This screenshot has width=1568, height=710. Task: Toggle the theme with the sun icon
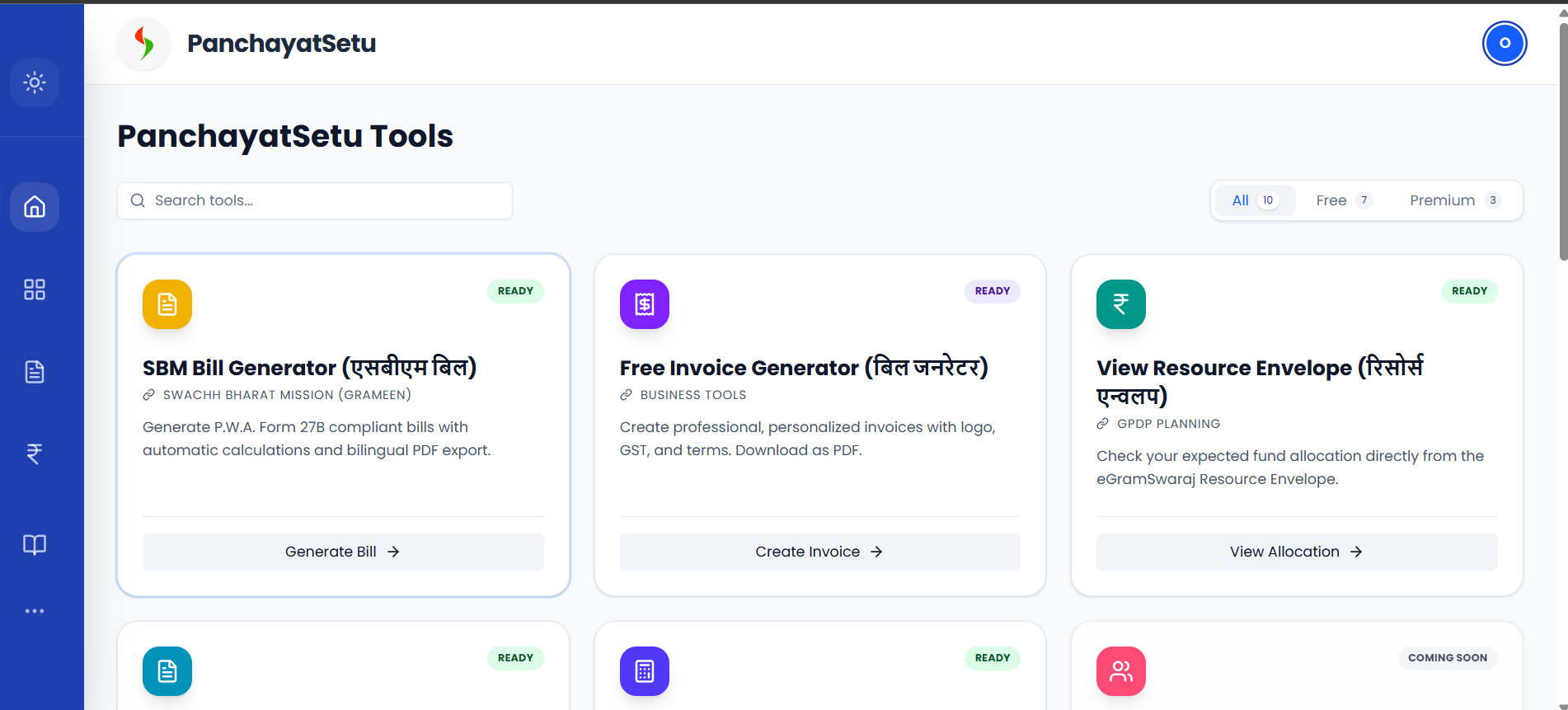pos(35,82)
